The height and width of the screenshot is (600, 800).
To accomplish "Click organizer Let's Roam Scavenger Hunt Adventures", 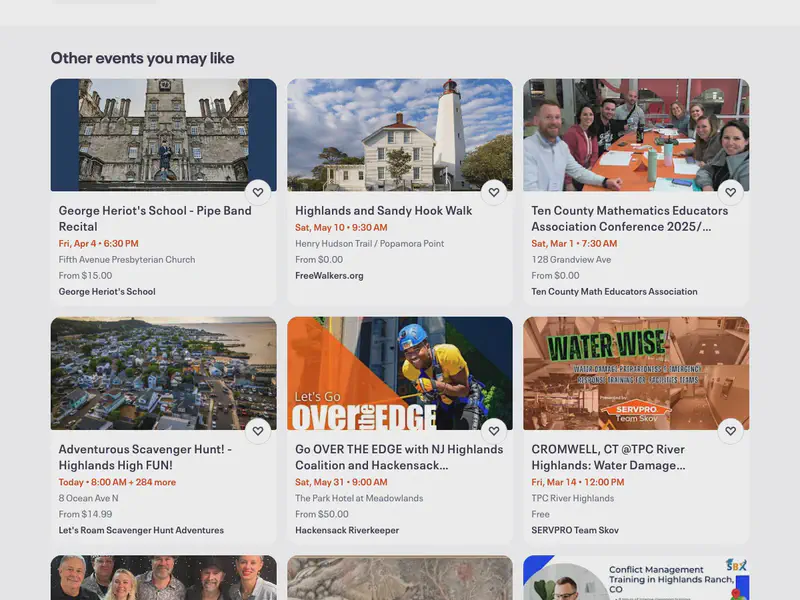I will [x=141, y=530].
